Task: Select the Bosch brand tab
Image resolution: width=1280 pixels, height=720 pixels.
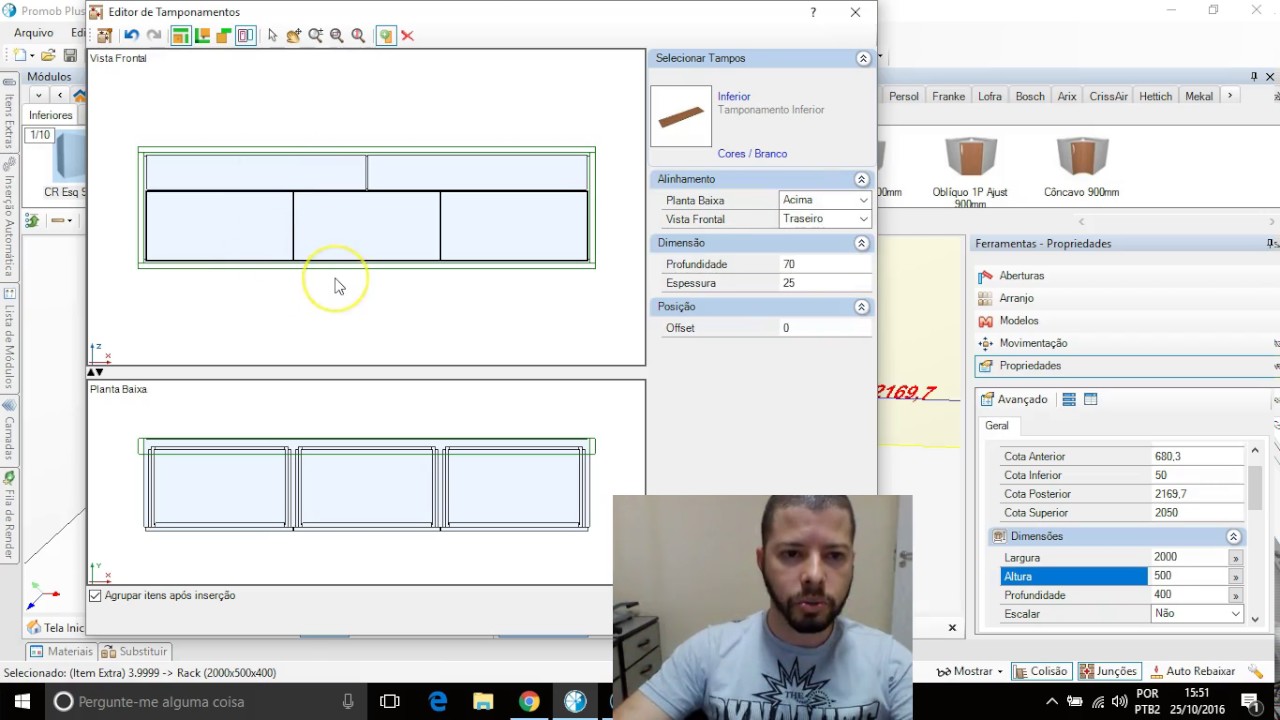Action: (1029, 96)
